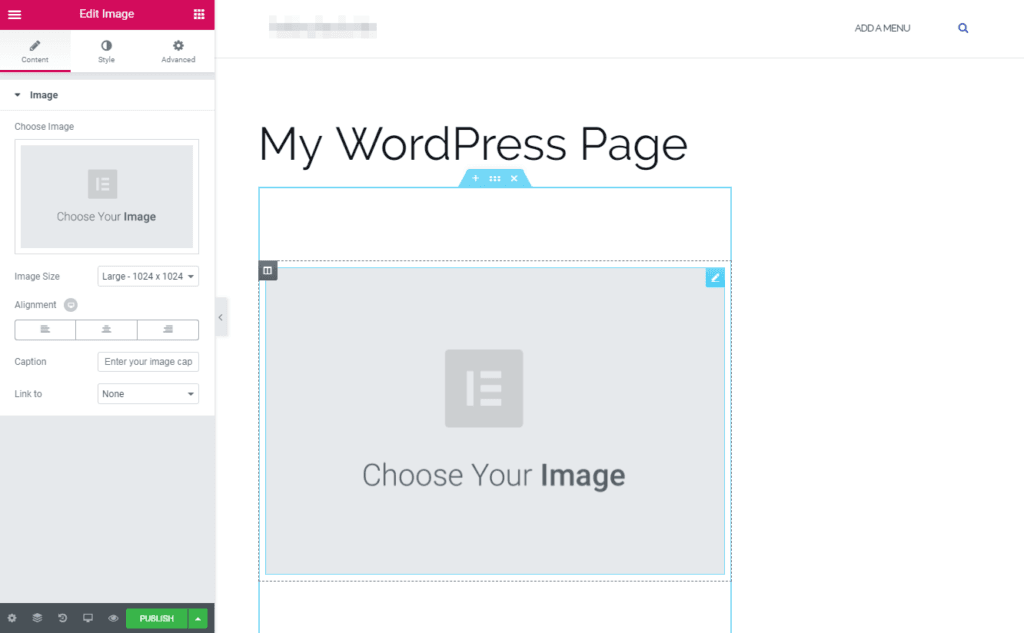Open the Link to dropdown
The height and width of the screenshot is (633, 1024).
(x=147, y=393)
